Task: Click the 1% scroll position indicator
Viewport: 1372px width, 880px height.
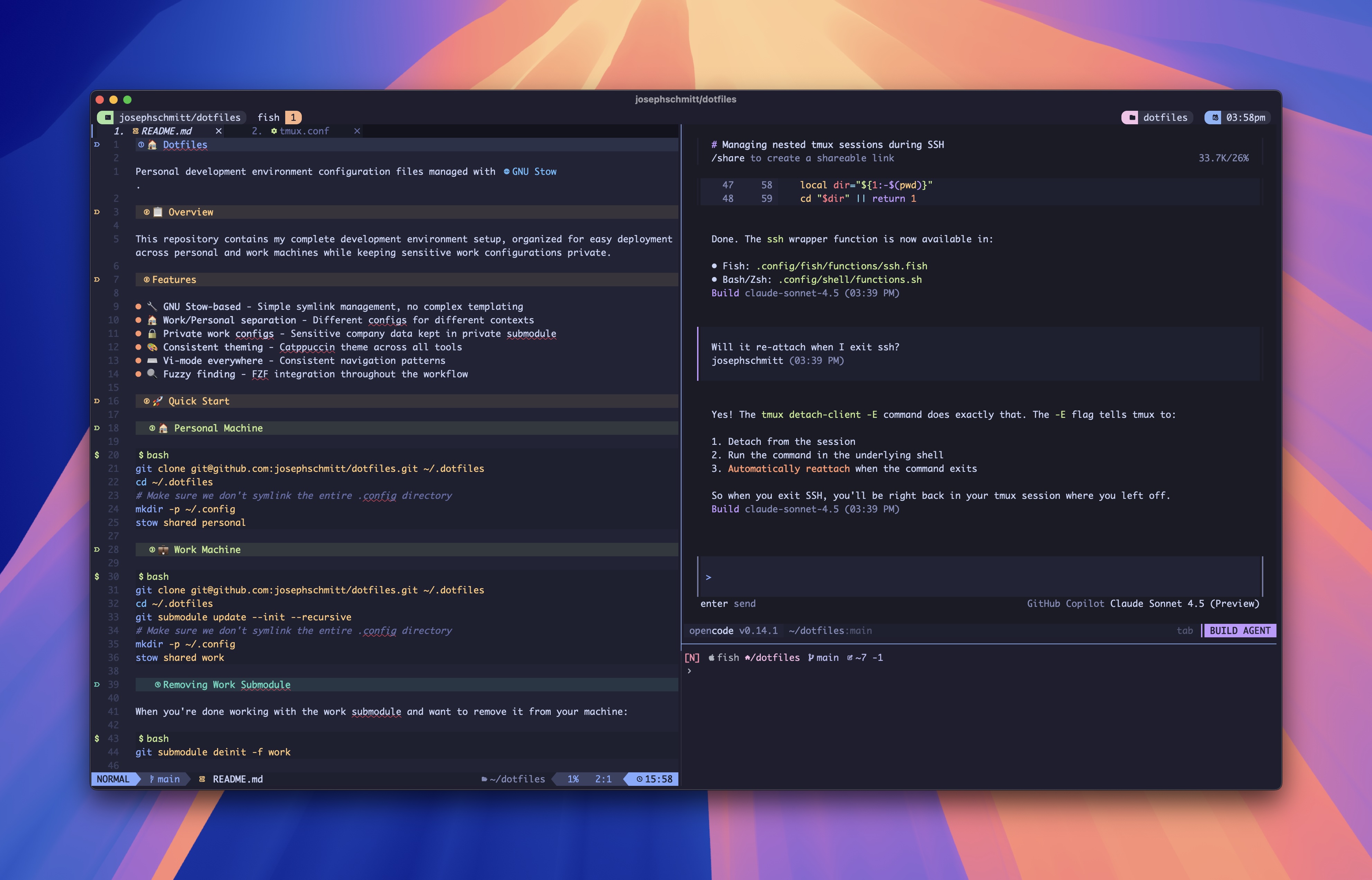Action: pyautogui.click(x=573, y=779)
